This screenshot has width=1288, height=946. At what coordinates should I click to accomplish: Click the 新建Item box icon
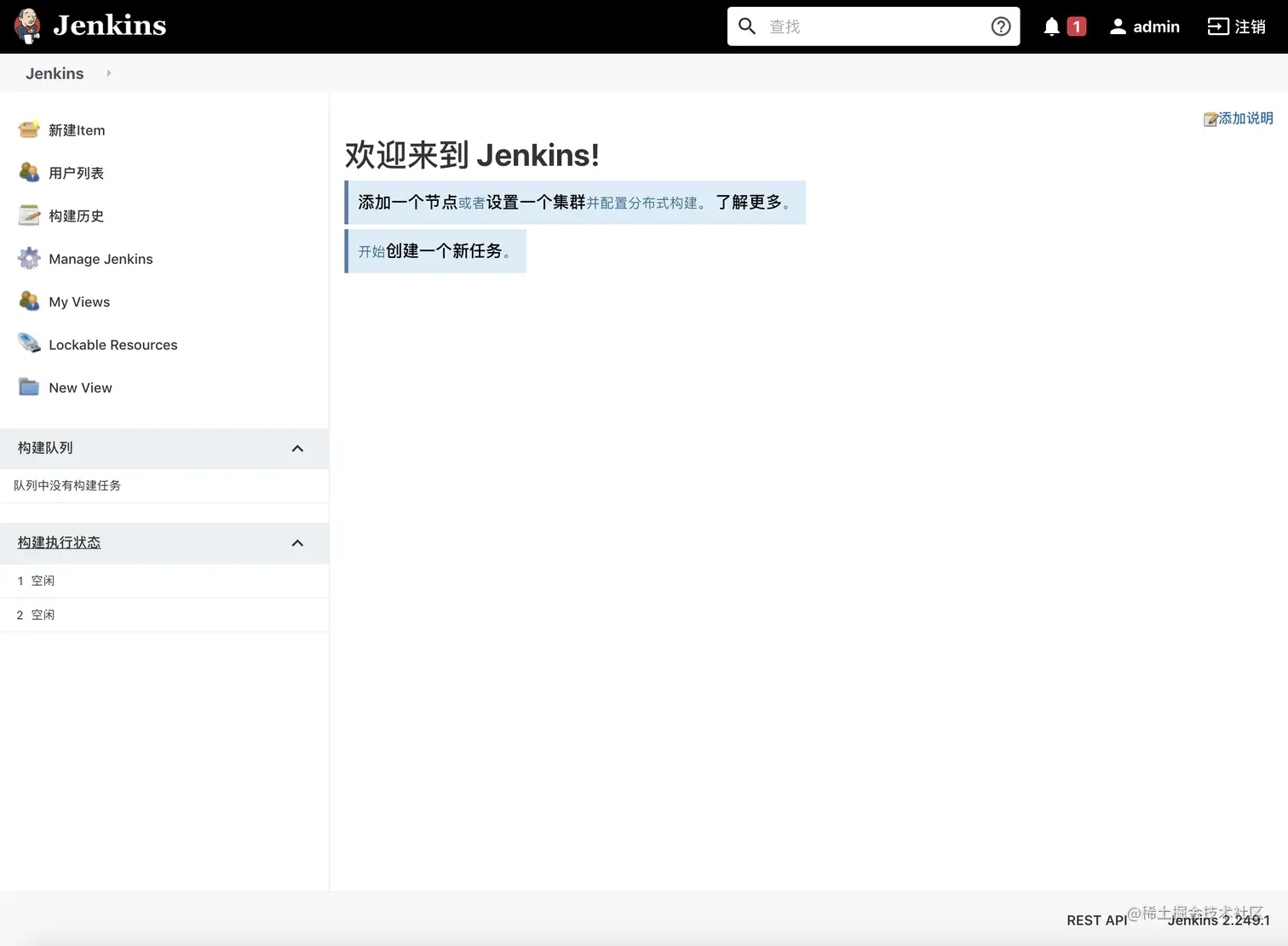tap(29, 129)
